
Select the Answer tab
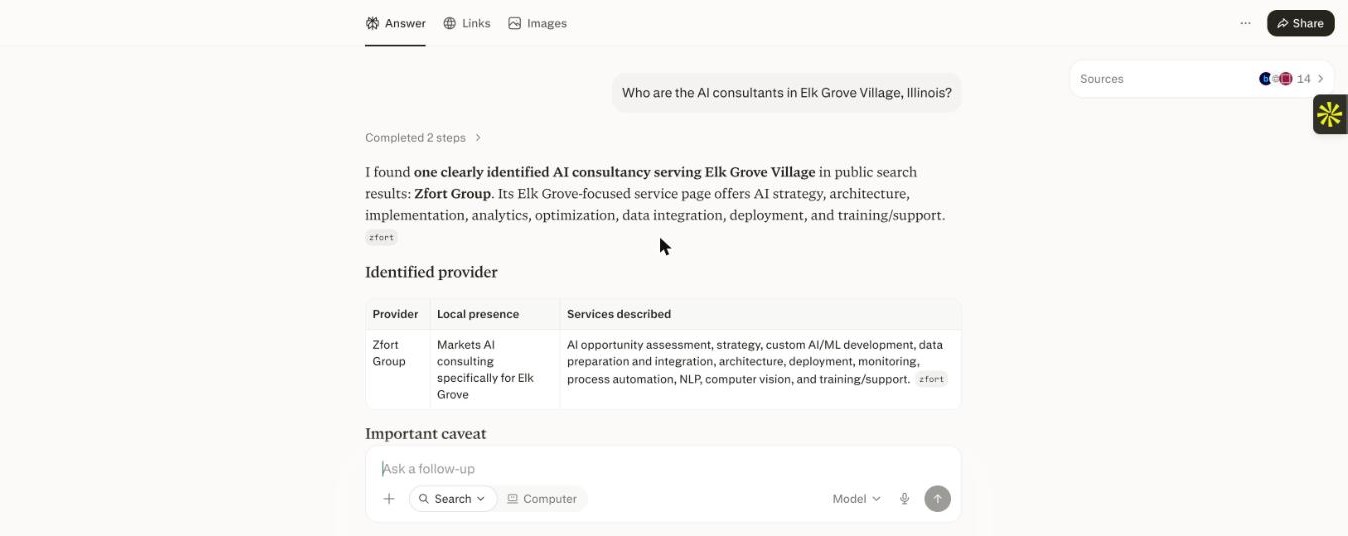coord(395,23)
